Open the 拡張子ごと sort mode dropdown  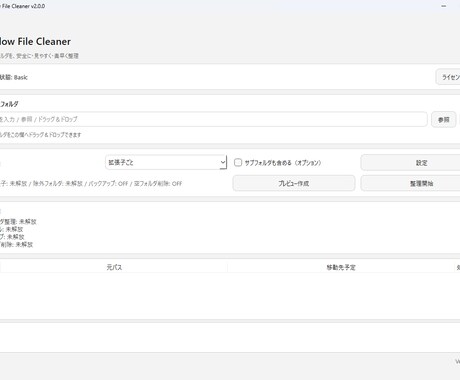166,162
